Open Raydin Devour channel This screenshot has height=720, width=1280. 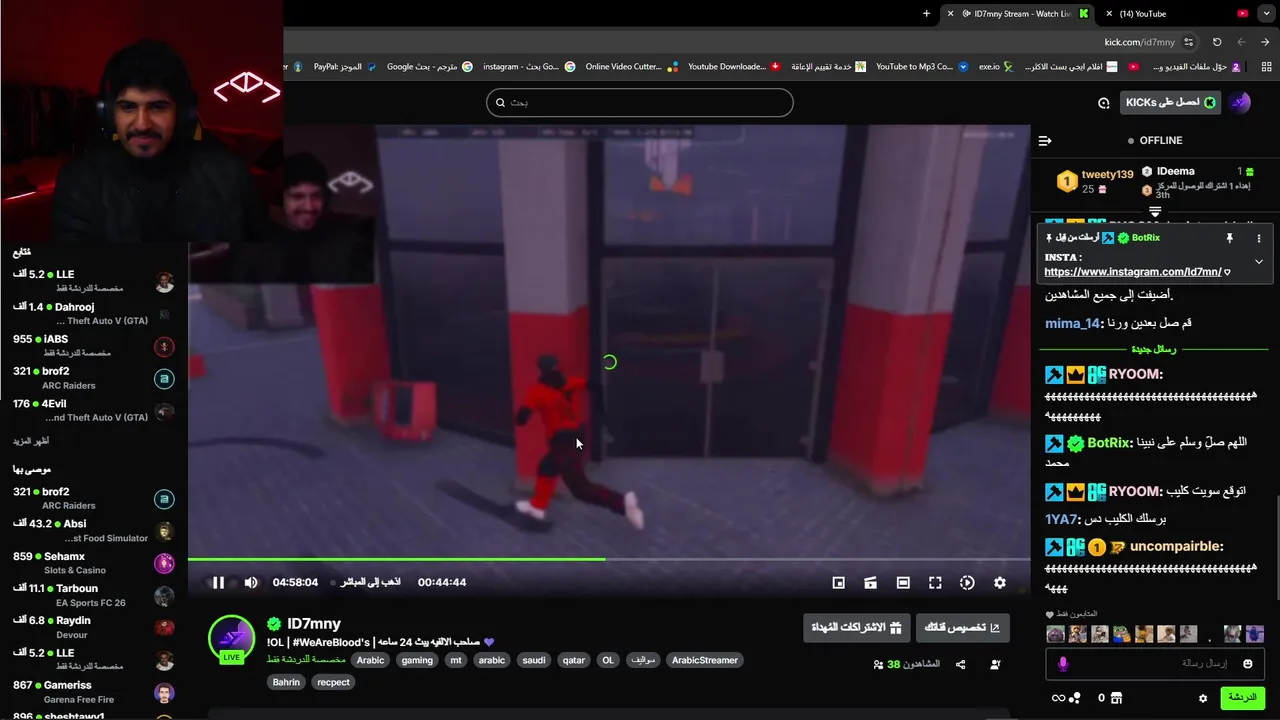coord(94,627)
